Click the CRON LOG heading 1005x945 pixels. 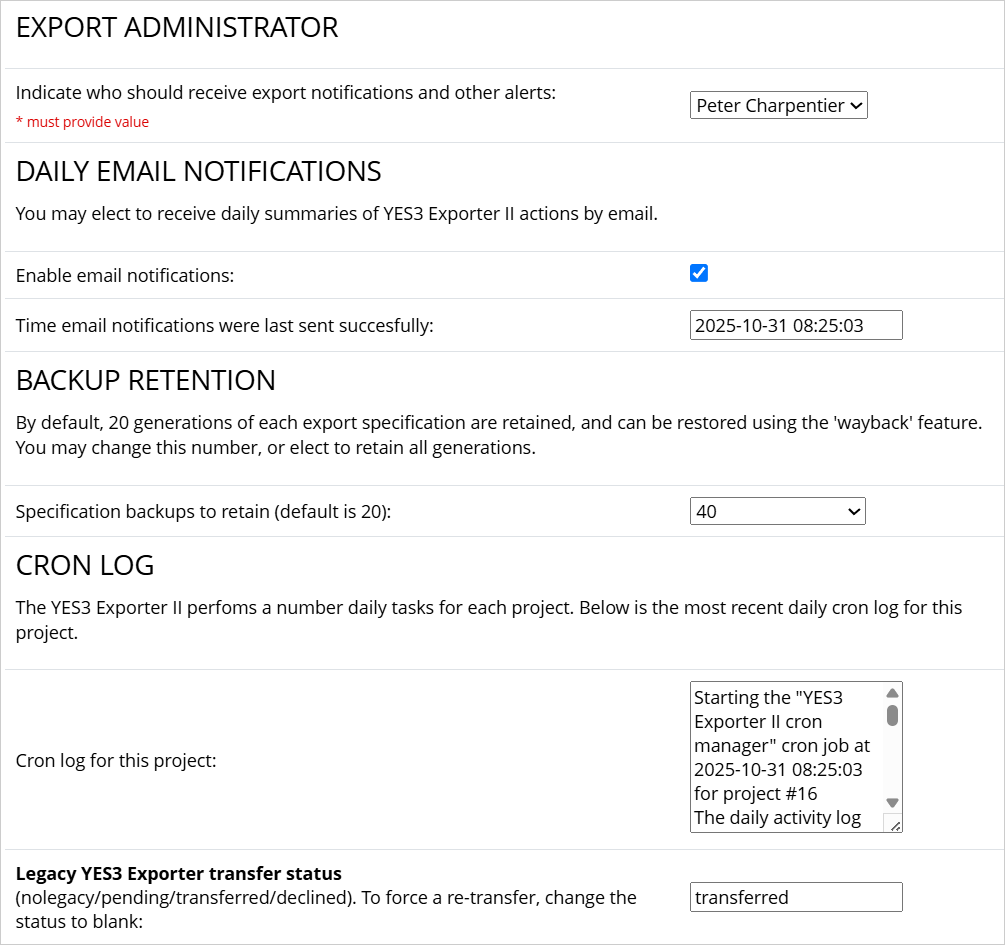[85, 565]
